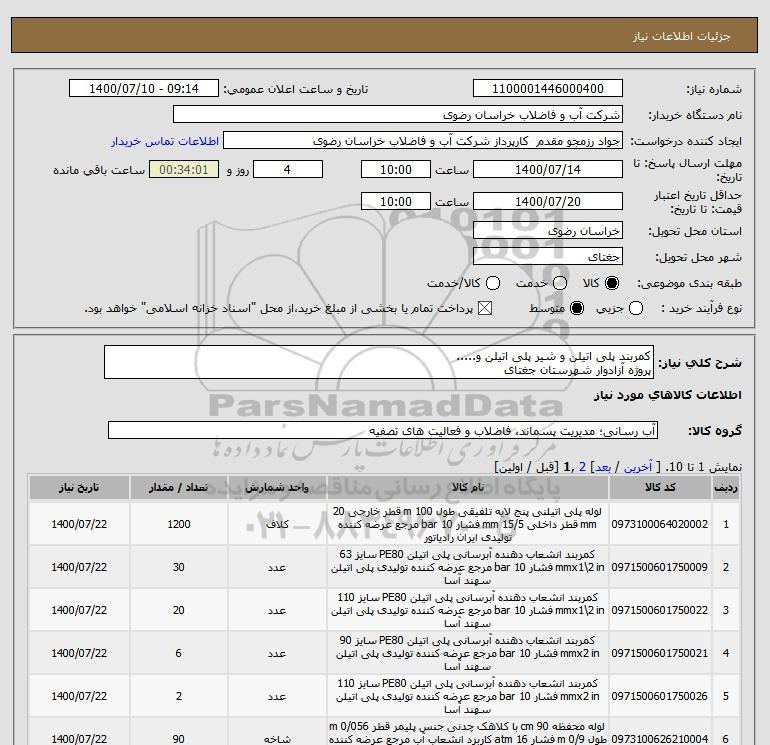Open اطلاعات تماس خریدار link

pyautogui.click(x=165, y=141)
